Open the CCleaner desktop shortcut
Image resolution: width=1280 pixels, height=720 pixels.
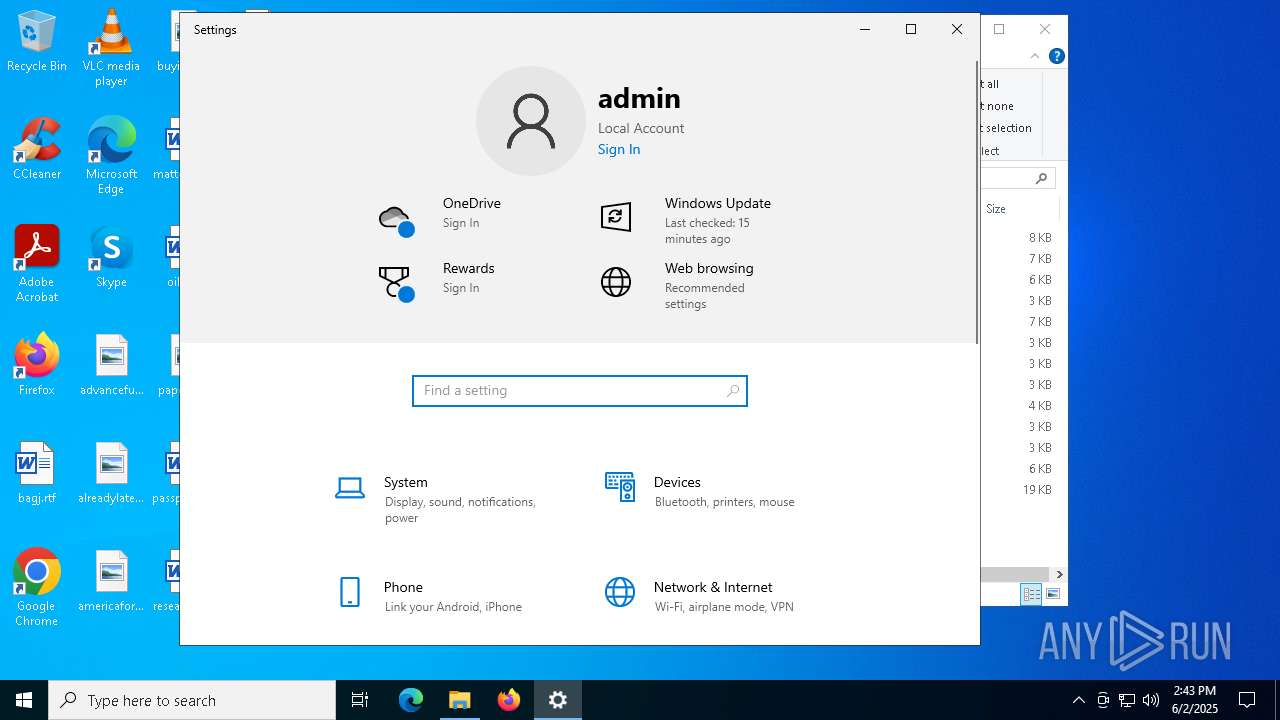coord(37,149)
